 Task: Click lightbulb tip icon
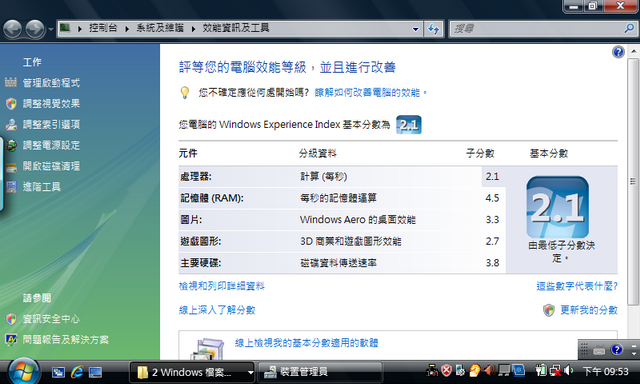[185, 93]
